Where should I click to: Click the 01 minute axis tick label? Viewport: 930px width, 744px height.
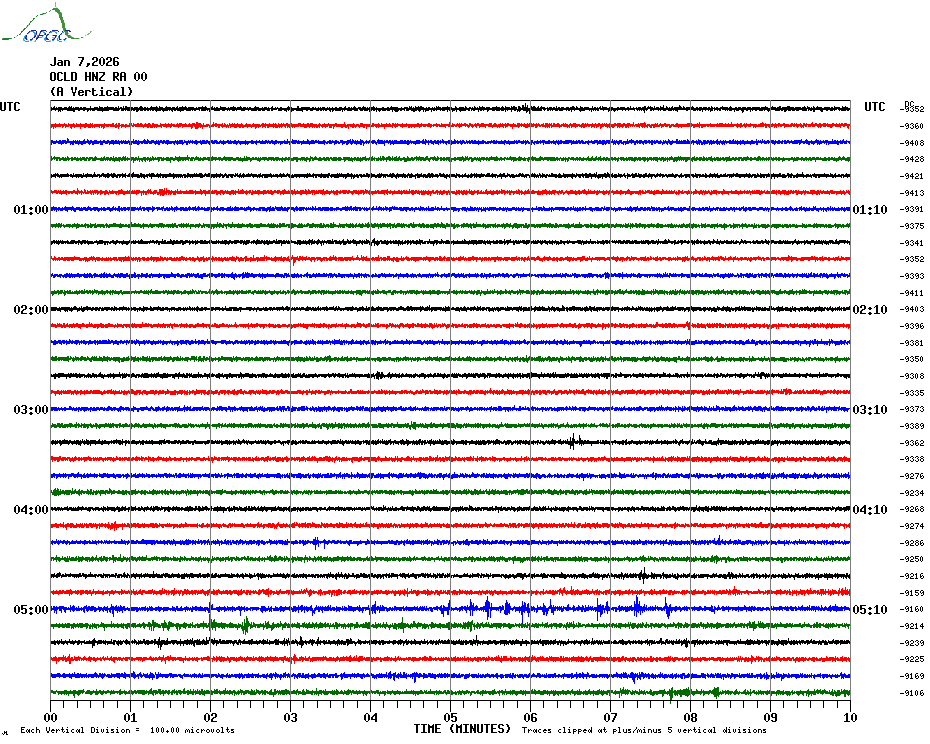(x=130, y=717)
